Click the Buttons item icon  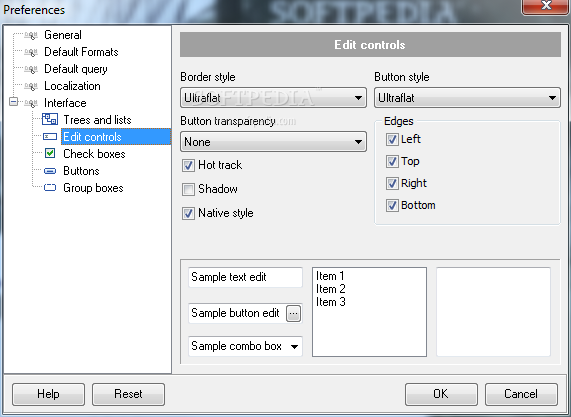pyautogui.click(x=50, y=171)
